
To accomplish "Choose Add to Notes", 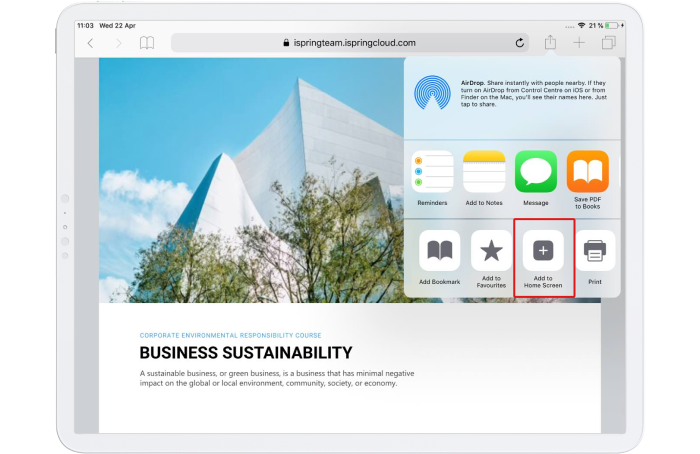I will point(484,172).
